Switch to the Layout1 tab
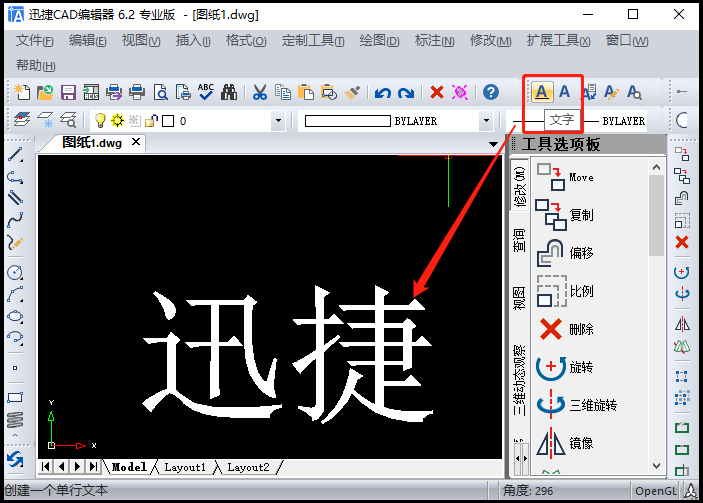 (185, 467)
